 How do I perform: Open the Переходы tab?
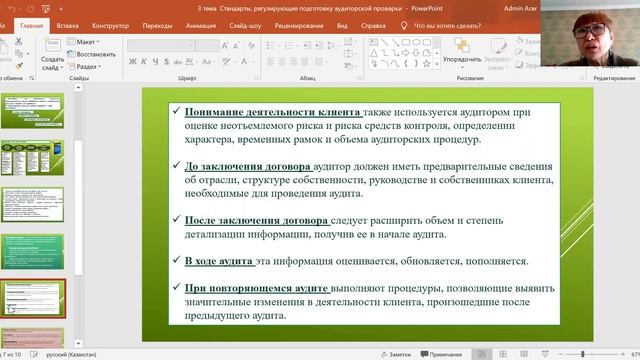tap(157, 26)
